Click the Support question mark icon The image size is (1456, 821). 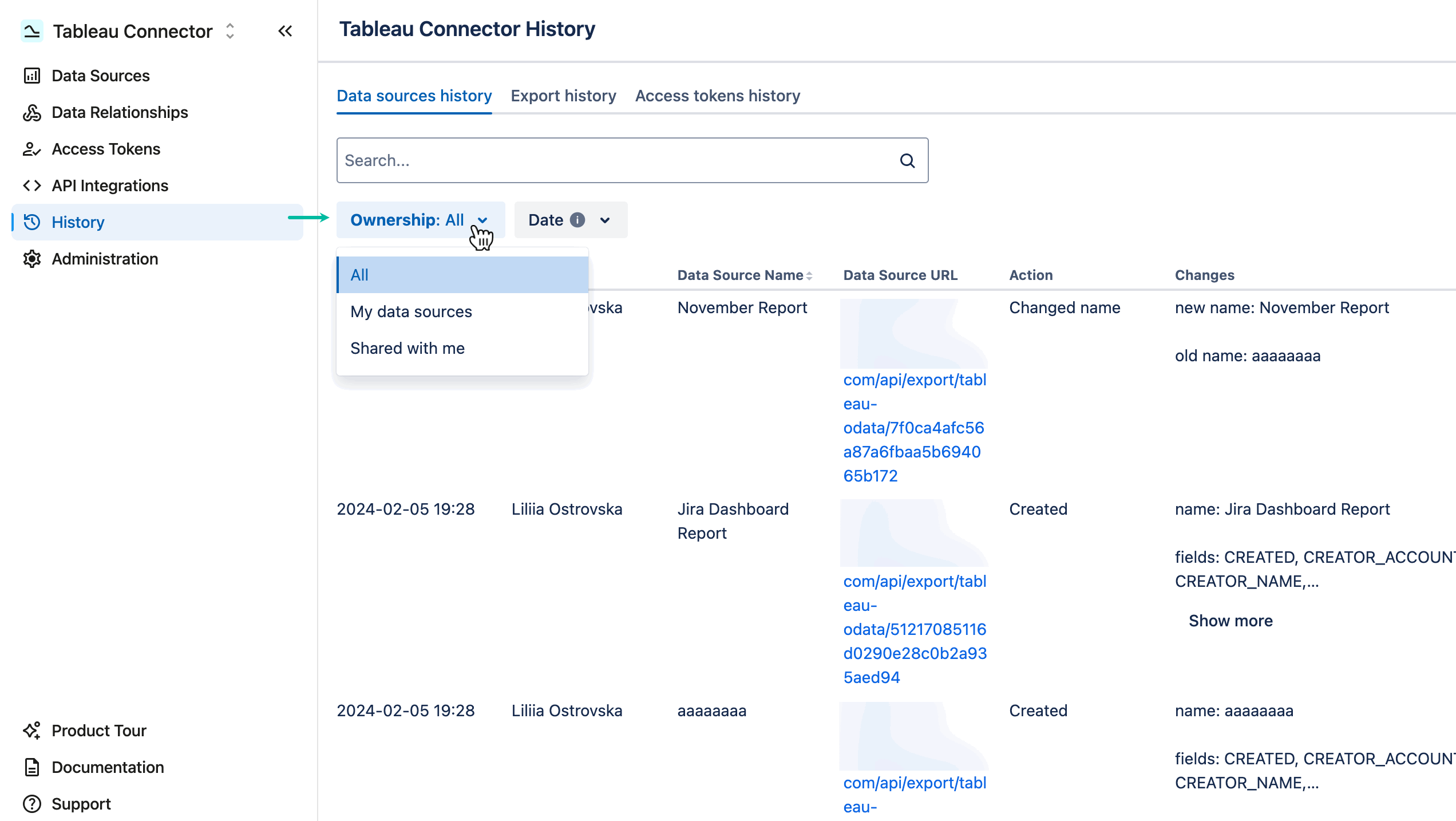tap(32, 803)
